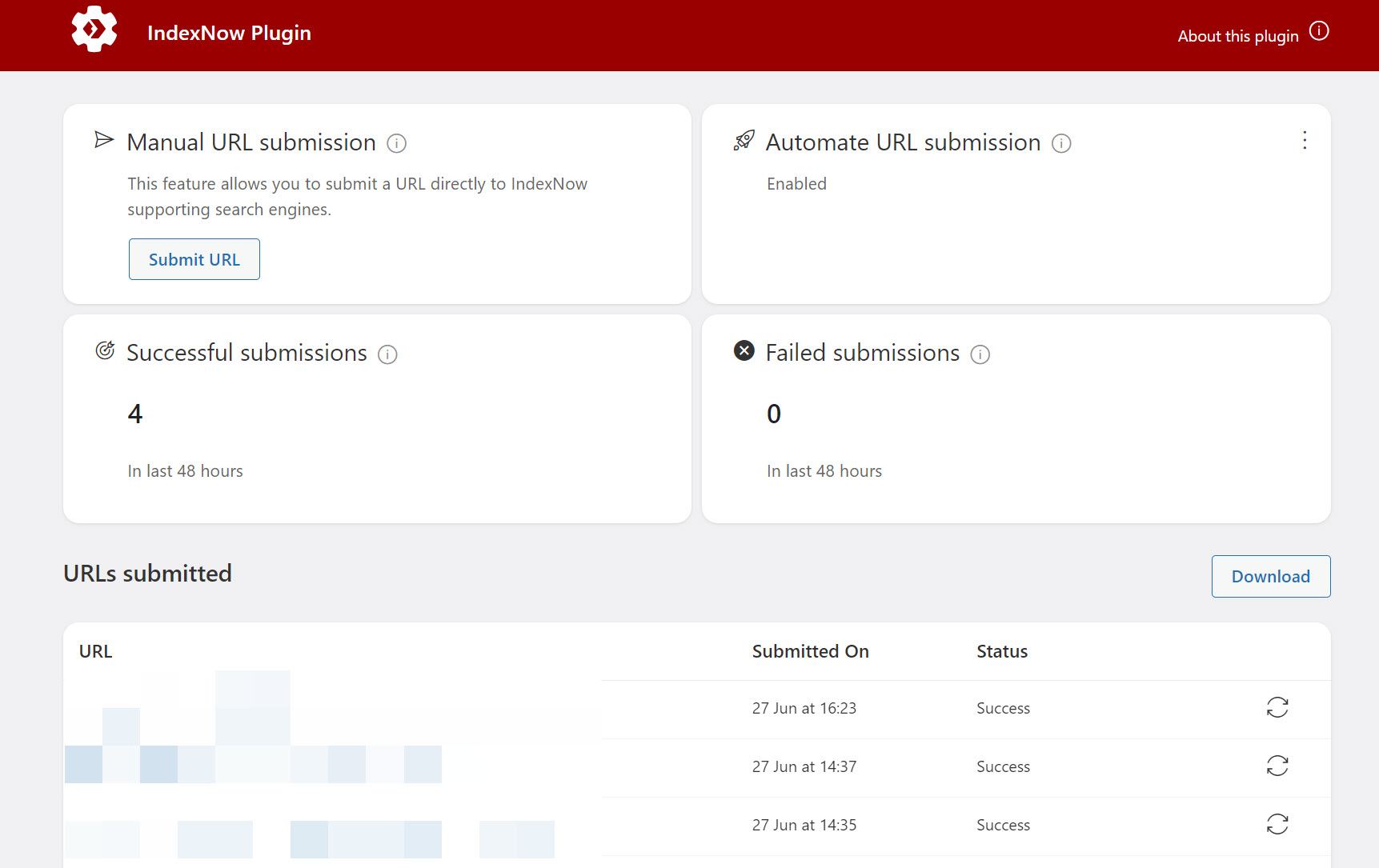Click the About this plugin info icon
This screenshot has width=1379, height=868.
coord(1319,30)
